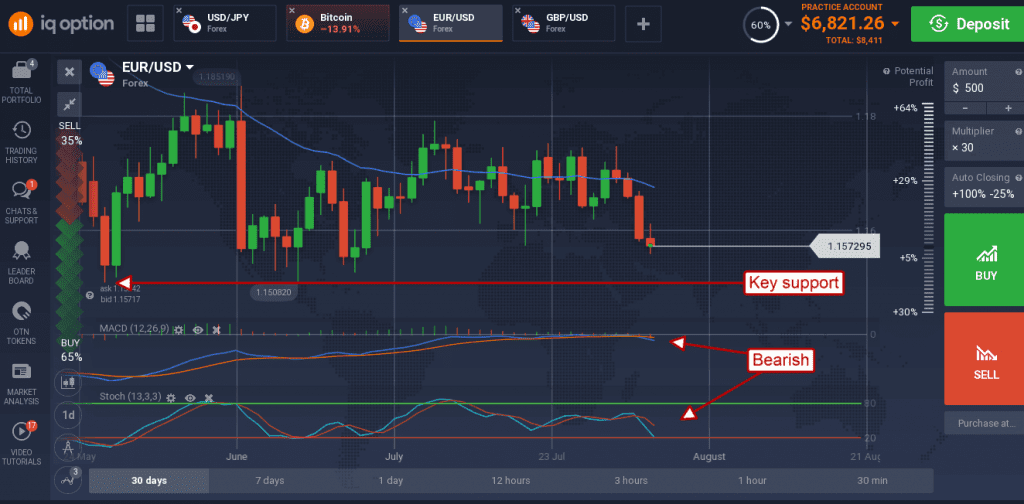The height and width of the screenshot is (504, 1024).
Task: Expand the EUR/USD asset dropdown
Action: pyautogui.click(x=190, y=67)
